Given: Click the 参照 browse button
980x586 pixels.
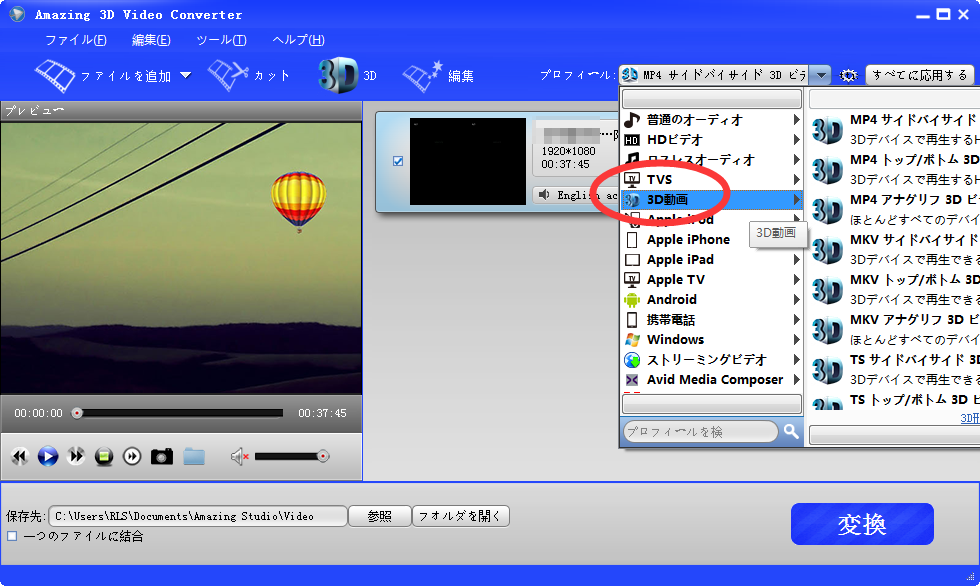Looking at the screenshot, I should [379, 516].
